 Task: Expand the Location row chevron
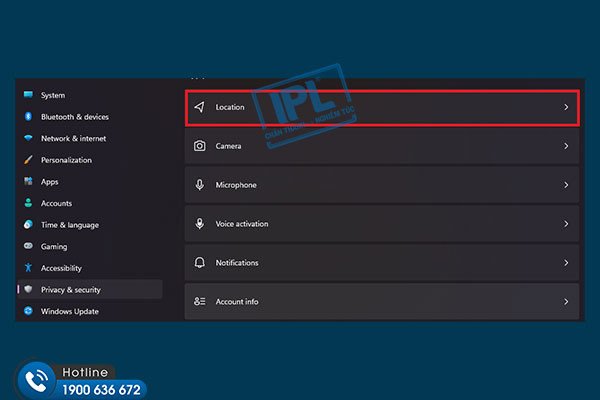pyautogui.click(x=566, y=107)
